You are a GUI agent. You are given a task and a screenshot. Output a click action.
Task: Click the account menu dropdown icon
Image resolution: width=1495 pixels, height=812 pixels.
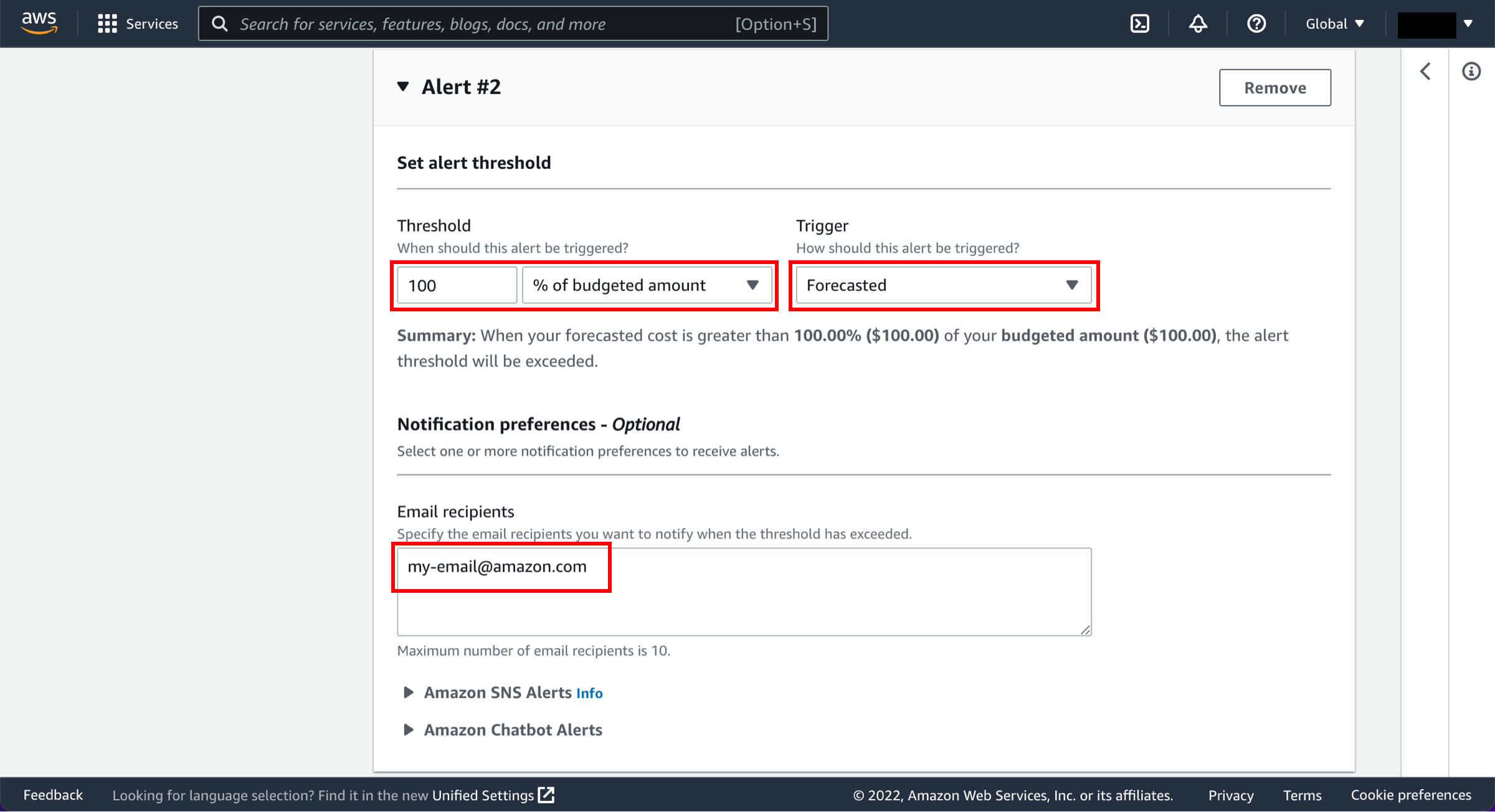(1468, 23)
